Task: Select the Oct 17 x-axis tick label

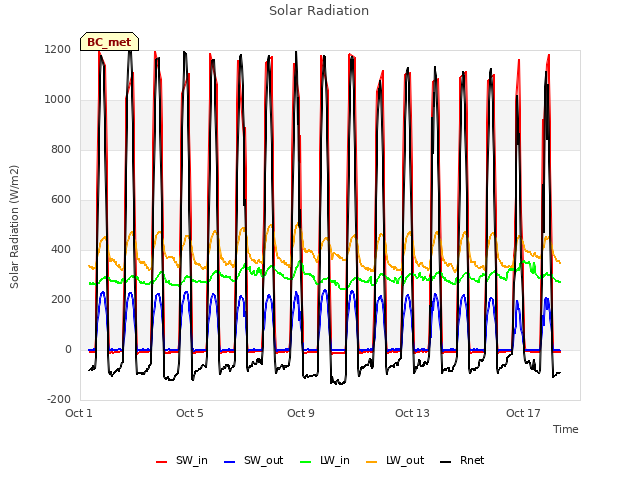Action: tap(523, 413)
